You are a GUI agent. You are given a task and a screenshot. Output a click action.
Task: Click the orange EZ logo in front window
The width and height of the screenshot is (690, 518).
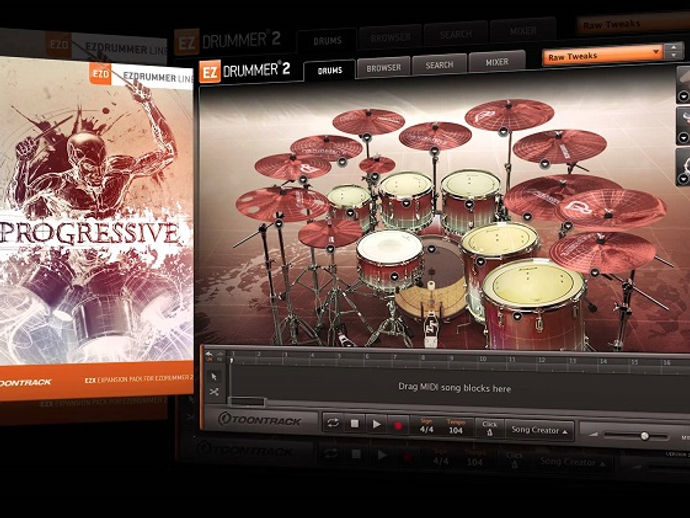coord(209,73)
